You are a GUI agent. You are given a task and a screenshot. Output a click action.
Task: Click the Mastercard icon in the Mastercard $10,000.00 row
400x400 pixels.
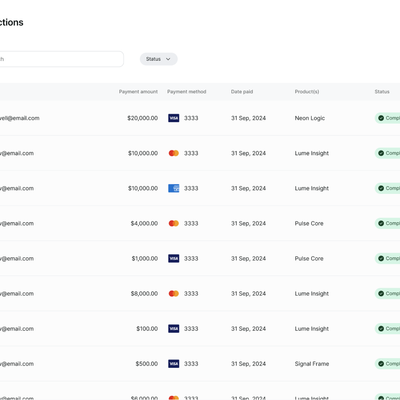[174, 153]
